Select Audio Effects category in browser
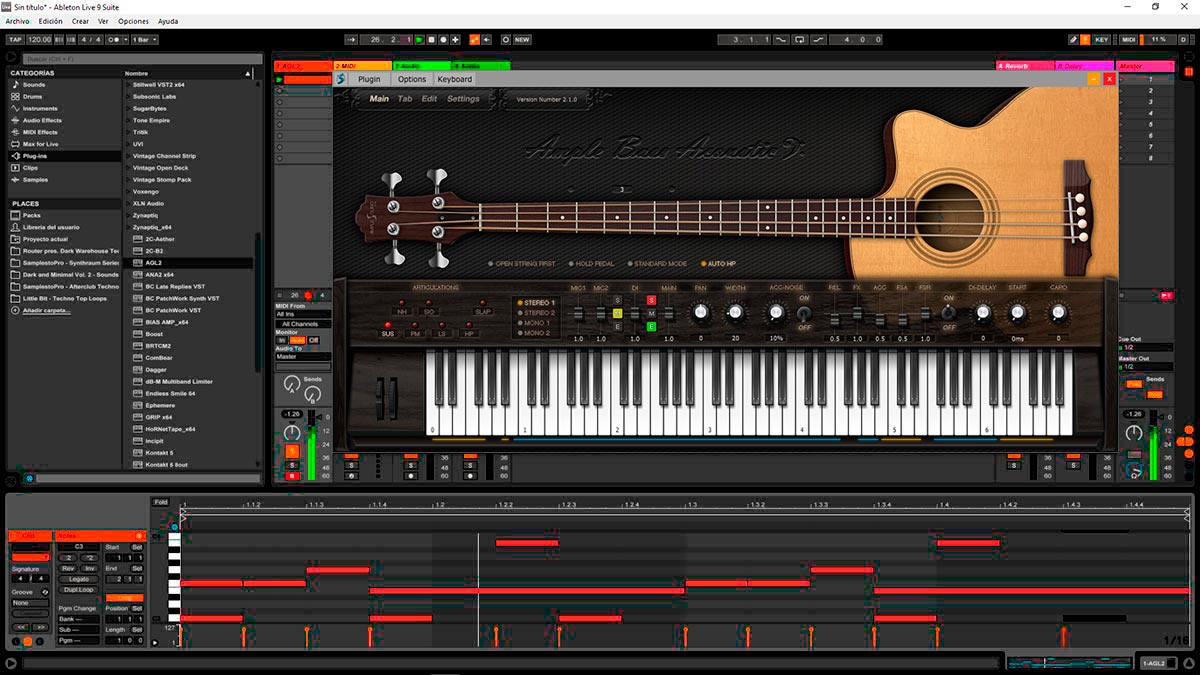This screenshot has width=1200, height=675. coord(42,120)
